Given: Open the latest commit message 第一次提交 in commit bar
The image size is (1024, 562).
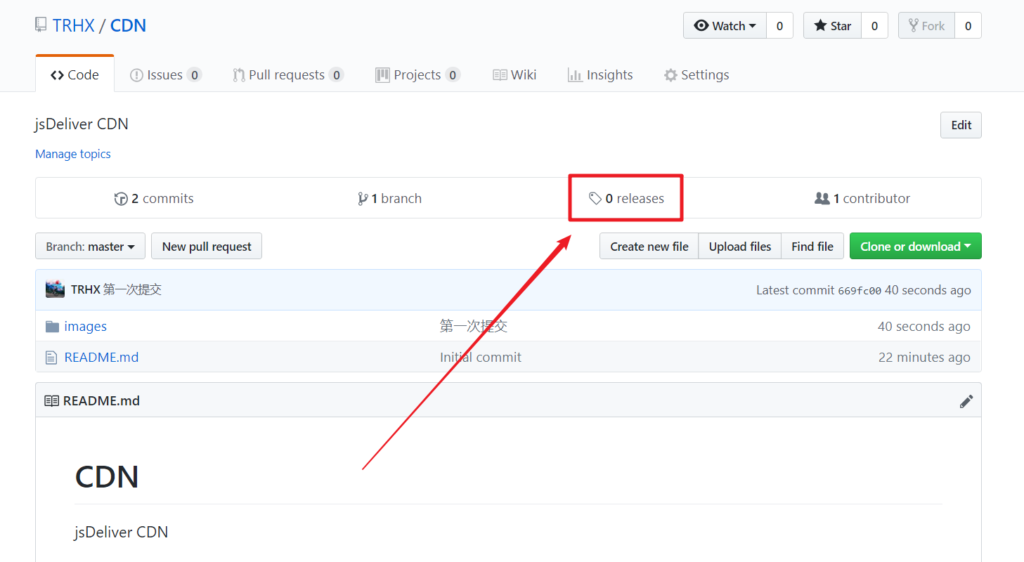Looking at the screenshot, I should 132,289.
